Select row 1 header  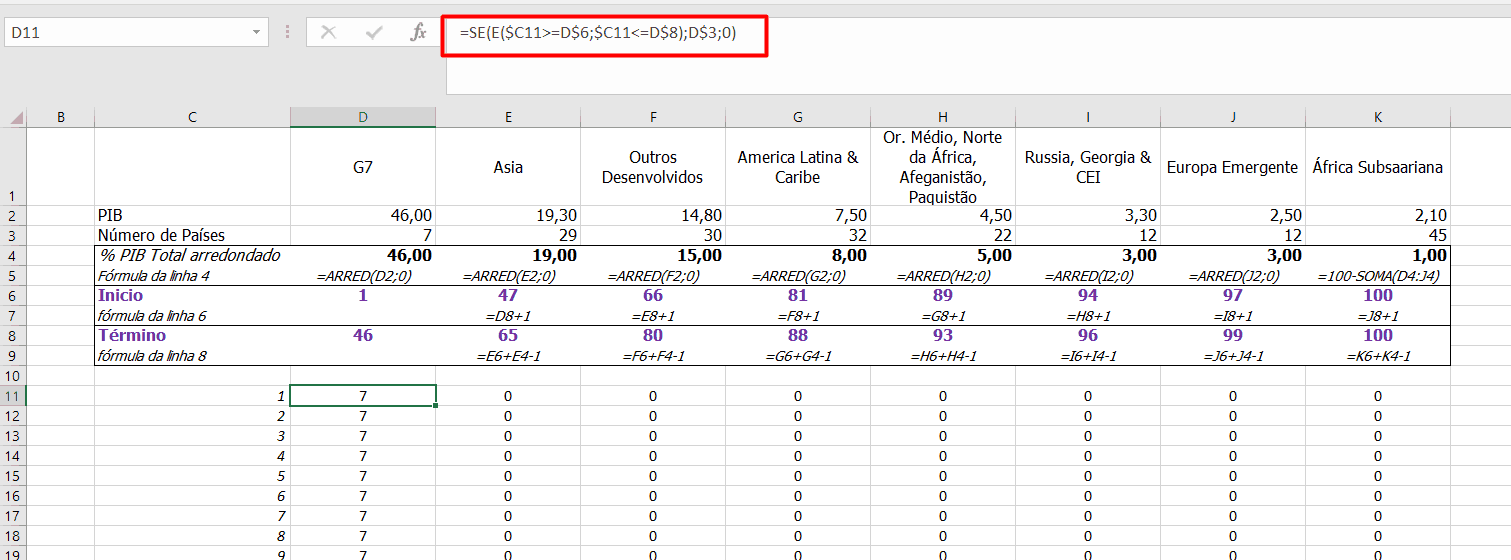tap(13, 166)
